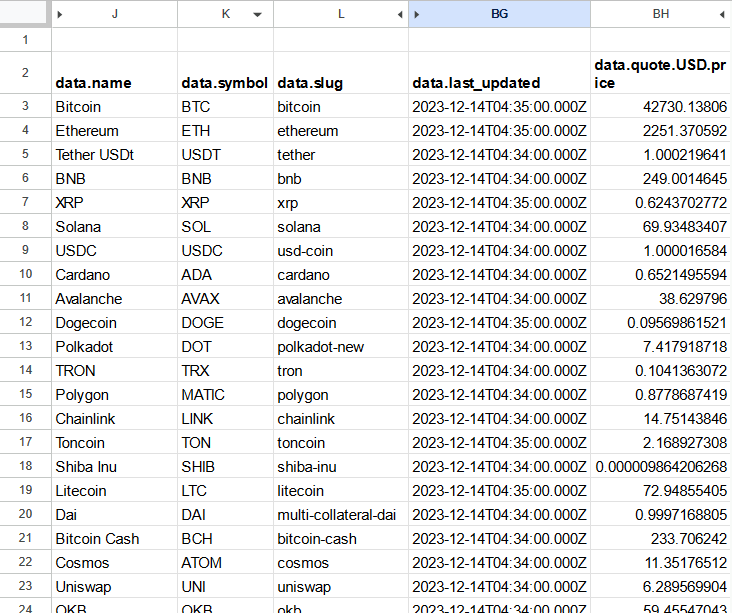Select row 3 header
The image size is (732, 613).
coord(25,106)
